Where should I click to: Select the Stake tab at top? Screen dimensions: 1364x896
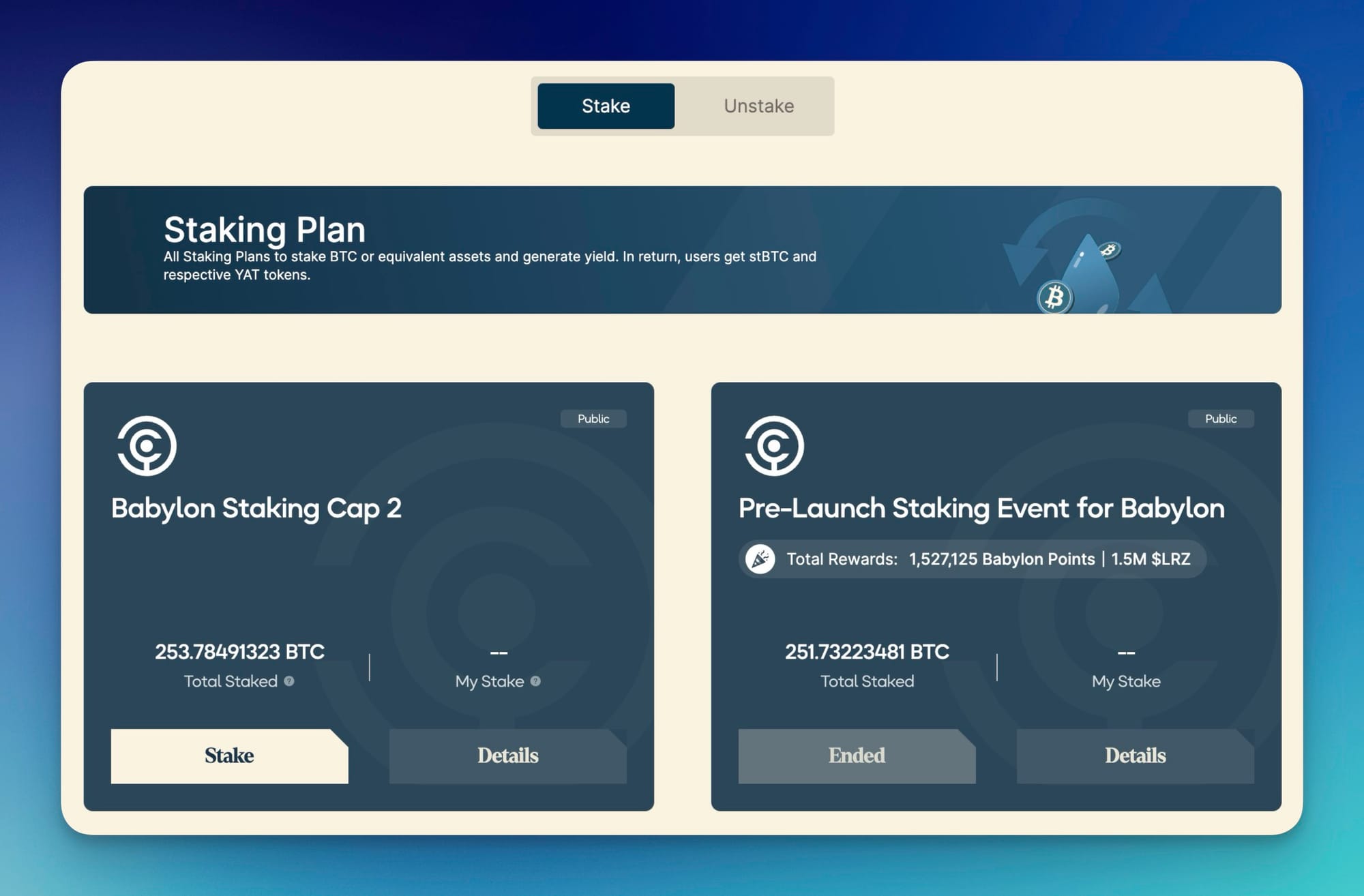click(x=606, y=106)
